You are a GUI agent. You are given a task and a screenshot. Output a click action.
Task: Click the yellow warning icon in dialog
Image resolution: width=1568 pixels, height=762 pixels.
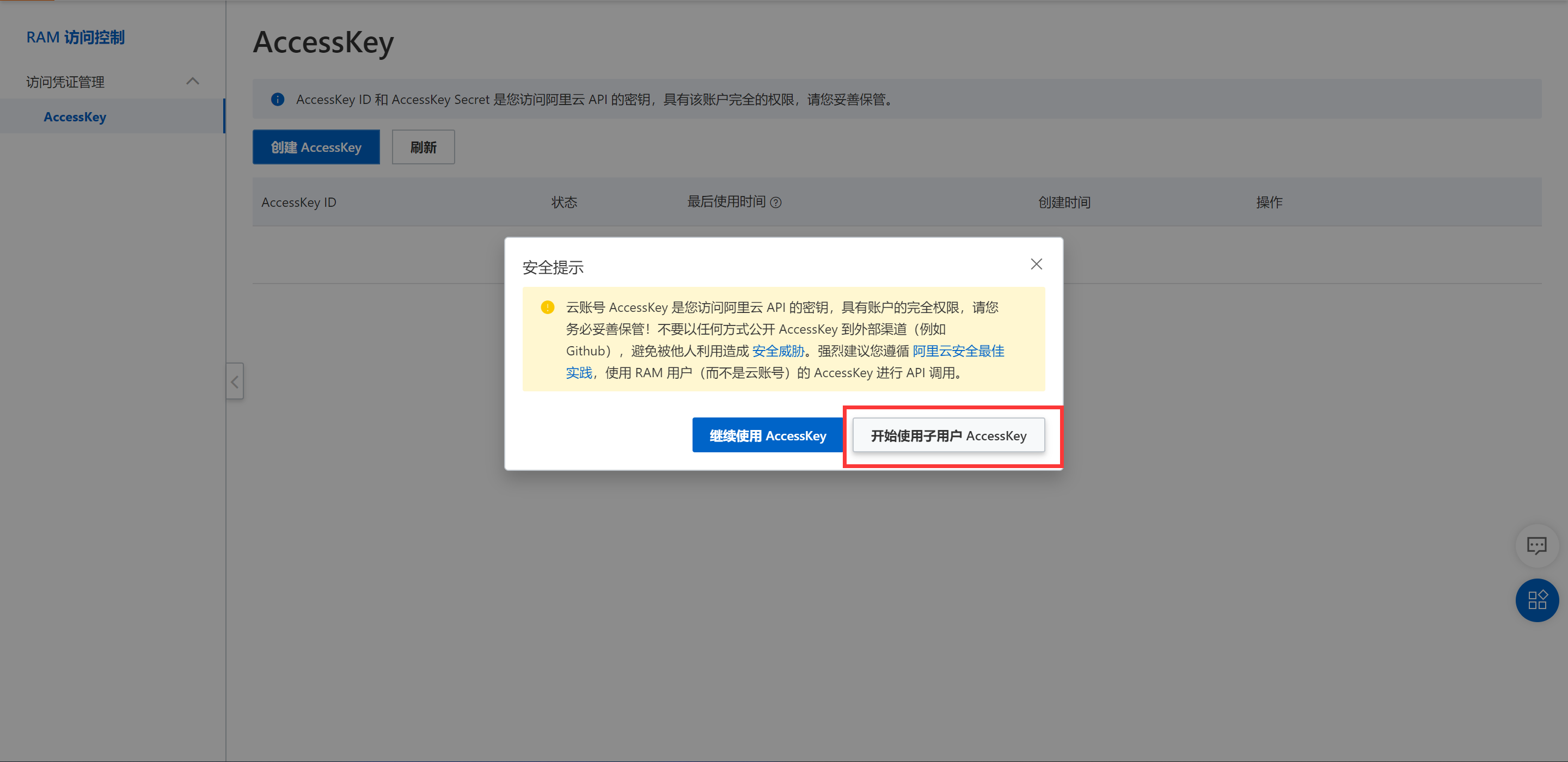(x=547, y=308)
